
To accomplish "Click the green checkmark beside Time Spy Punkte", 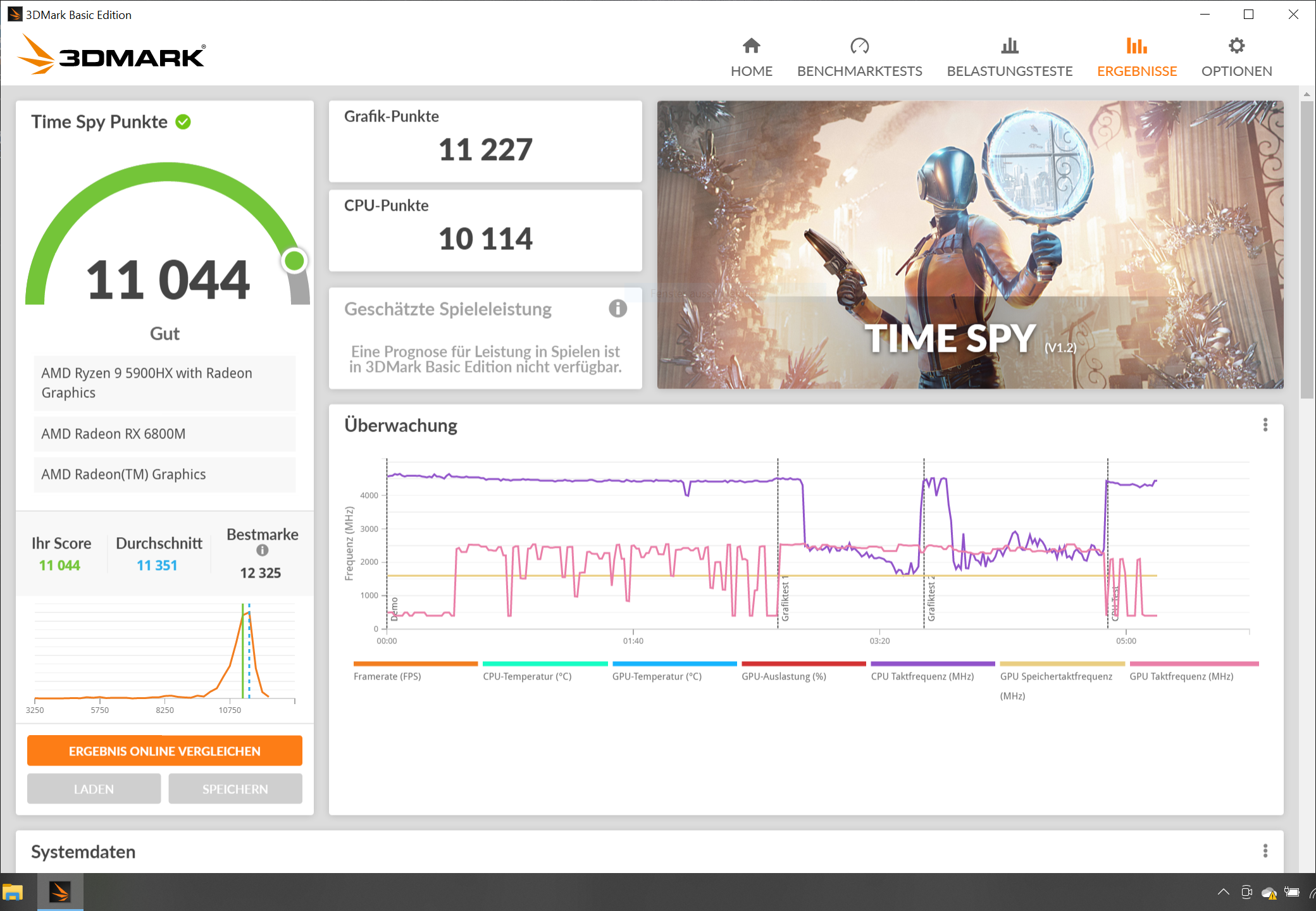I will (183, 122).
